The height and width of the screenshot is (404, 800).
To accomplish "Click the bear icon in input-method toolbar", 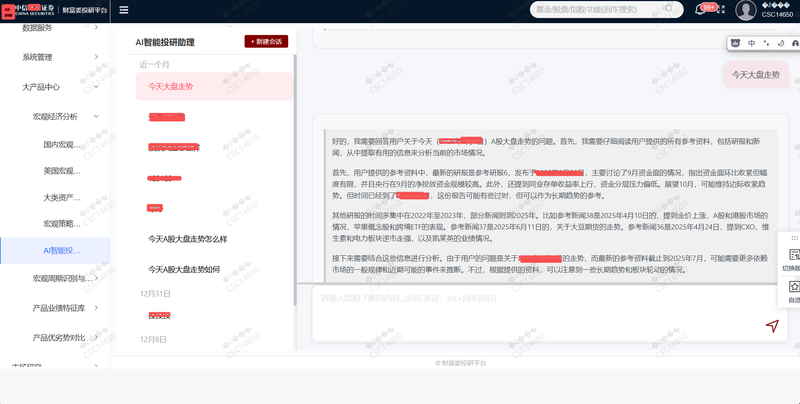I will pos(735,43).
